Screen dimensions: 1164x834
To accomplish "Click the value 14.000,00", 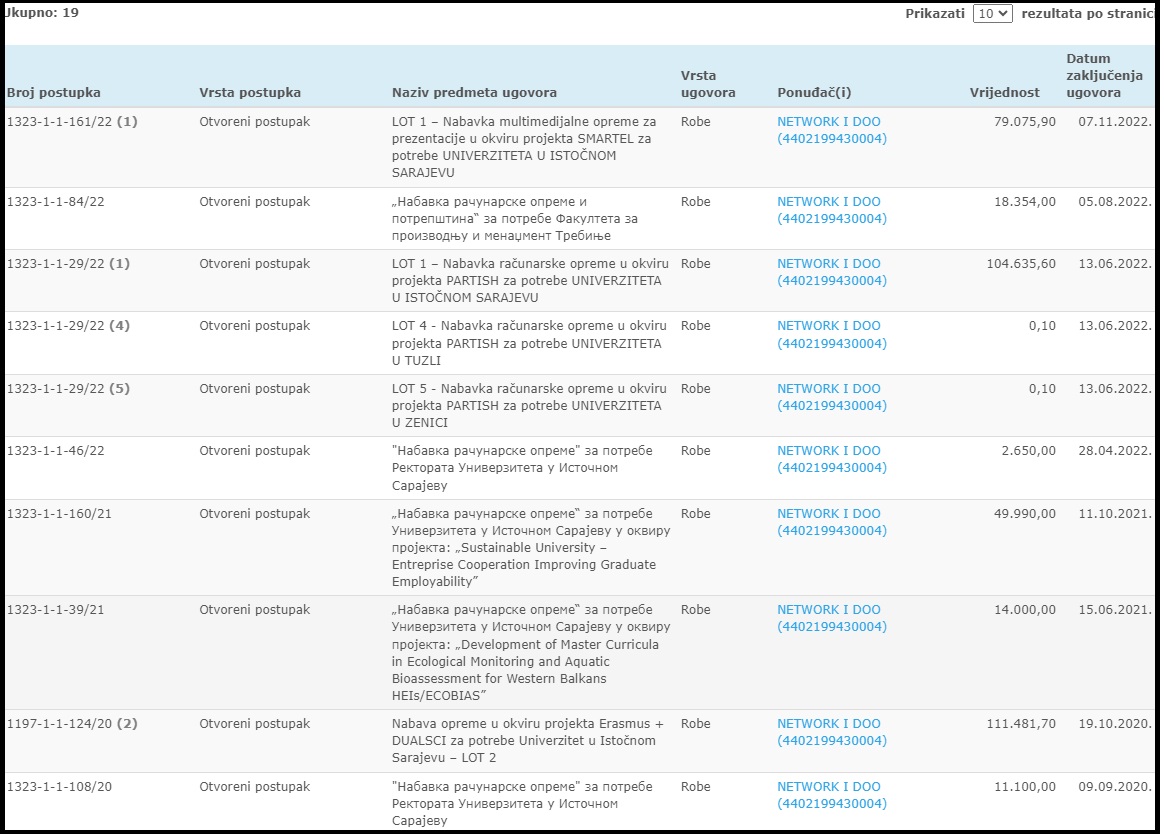I will [x=1024, y=610].
